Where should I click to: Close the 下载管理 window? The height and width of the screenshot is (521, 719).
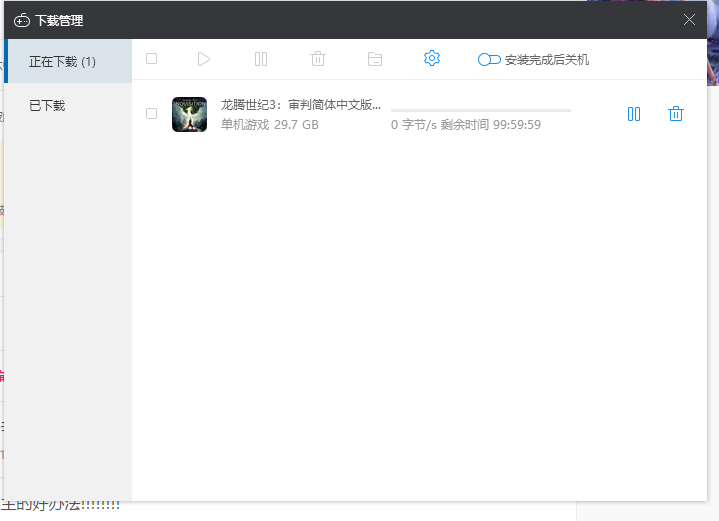[689, 20]
